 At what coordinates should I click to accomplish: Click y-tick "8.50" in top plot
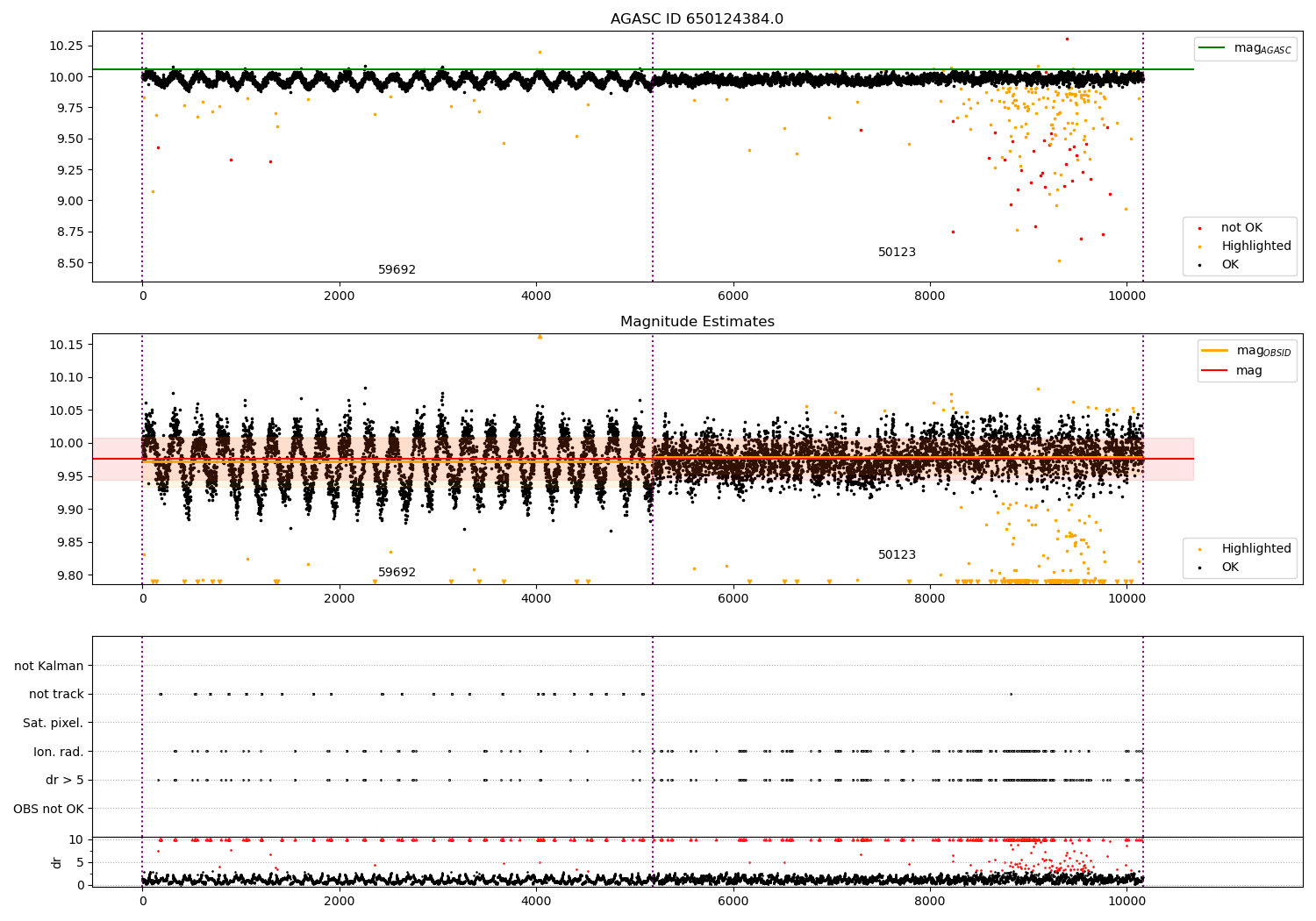tap(69, 263)
